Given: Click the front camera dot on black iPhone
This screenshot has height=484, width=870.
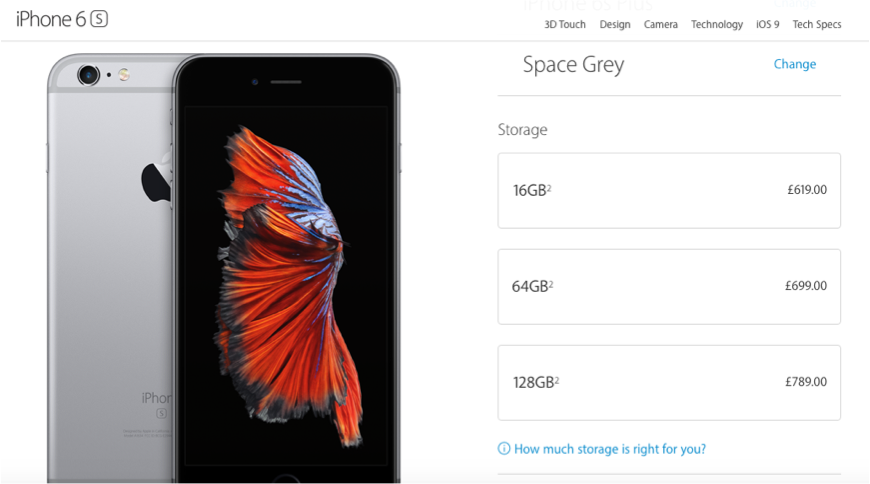Looking at the screenshot, I should [255, 82].
